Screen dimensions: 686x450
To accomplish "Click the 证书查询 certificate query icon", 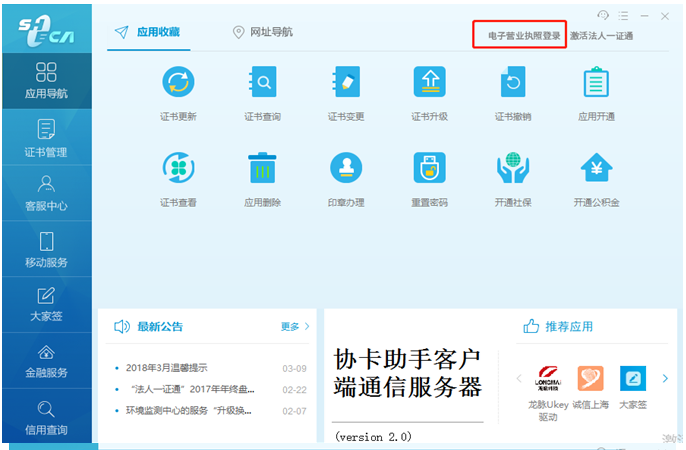I will point(262,82).
